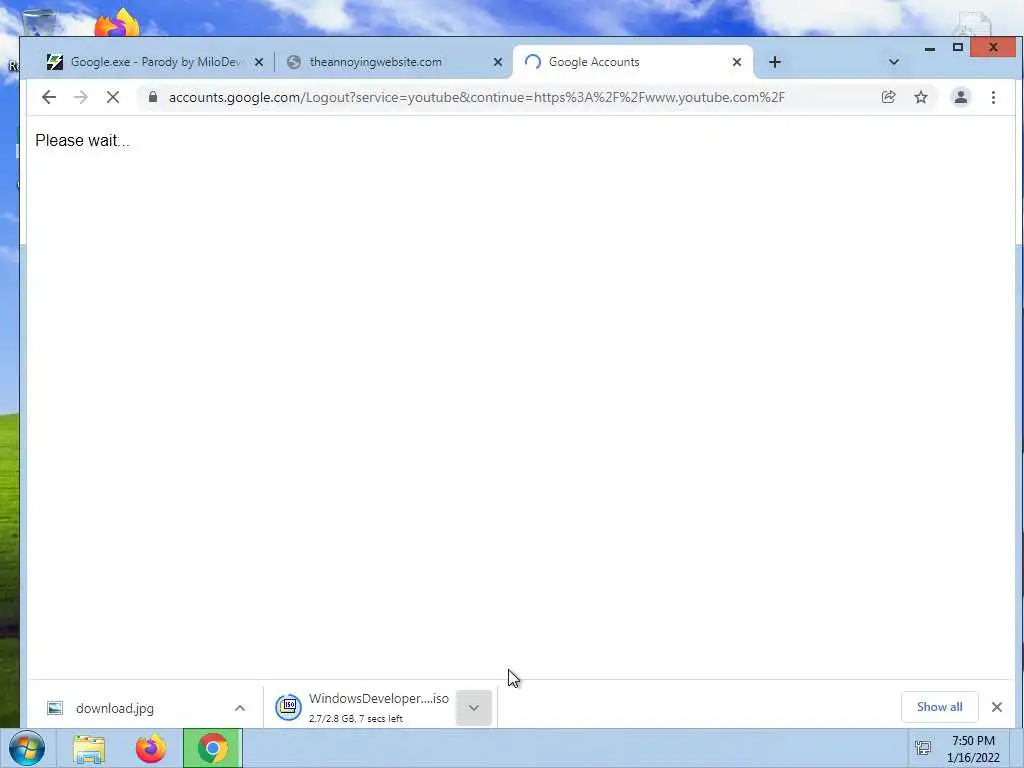View site information via the padlock icon
The width and height of the screenshot is (1024, 768).
point(153,97)
